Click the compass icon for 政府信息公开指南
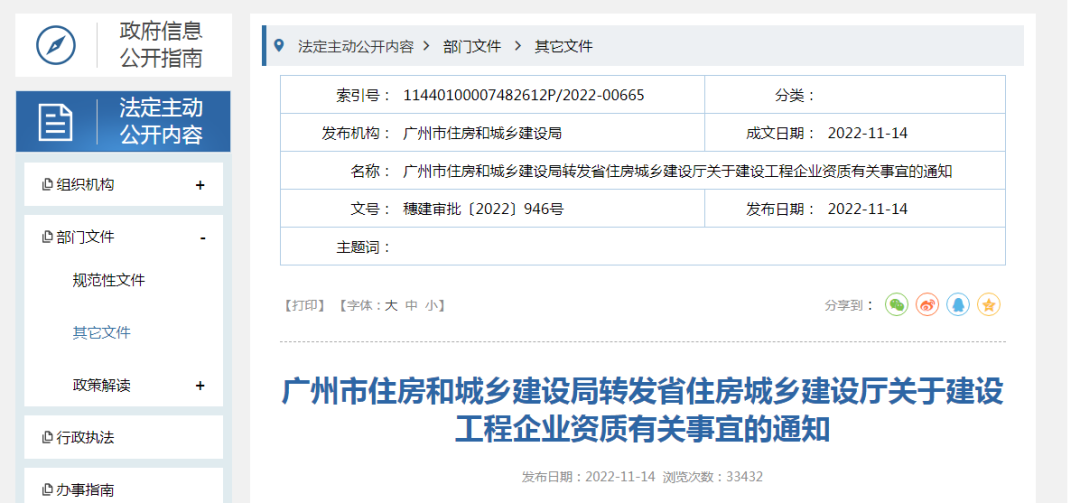The width and height of the screenshot is (1080, 503). [x=56, y=45]
